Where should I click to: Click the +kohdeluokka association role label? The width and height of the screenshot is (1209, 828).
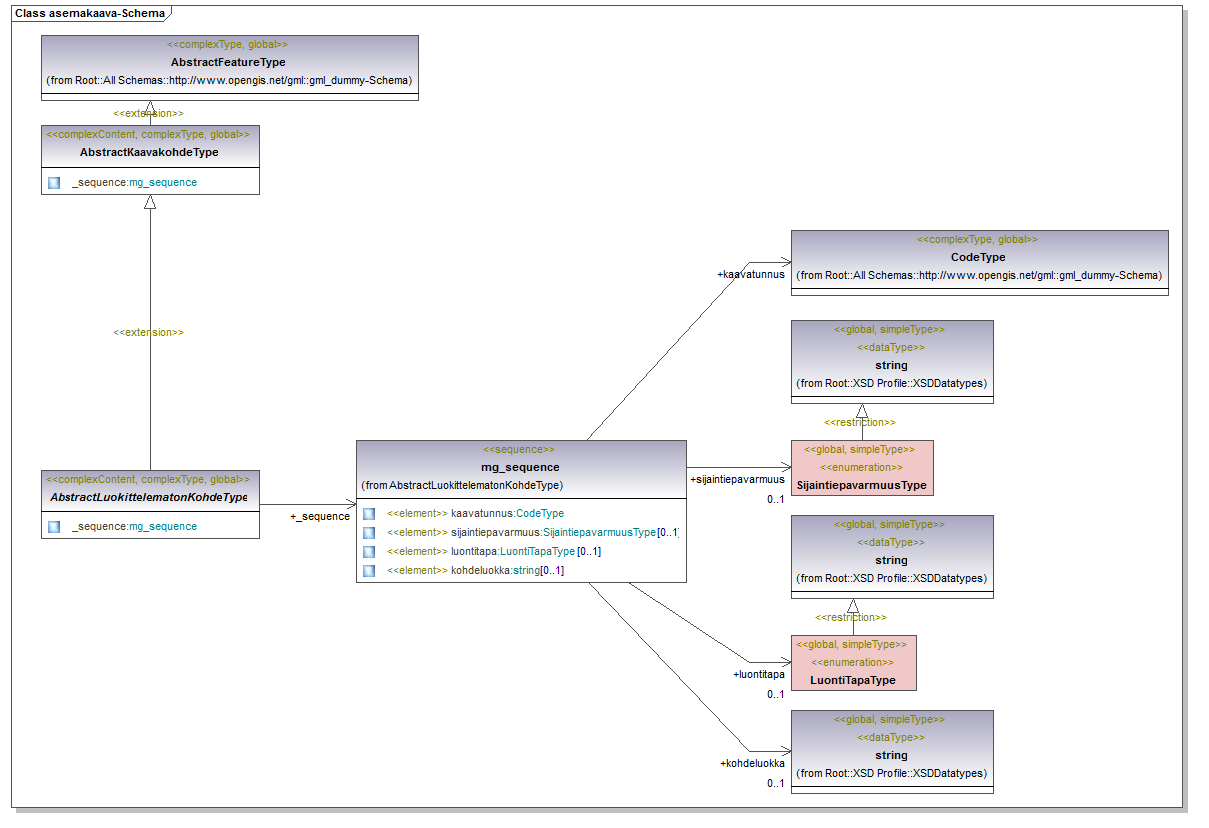[752, 763]
